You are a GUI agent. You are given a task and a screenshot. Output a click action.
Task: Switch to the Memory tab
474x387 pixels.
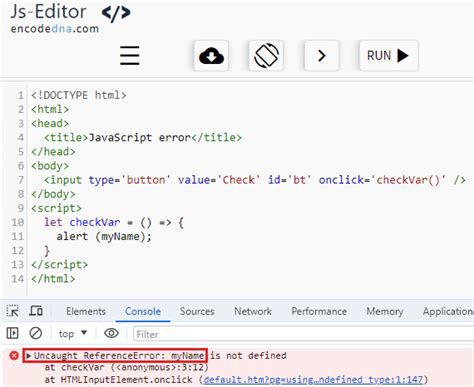pos(385,311)
